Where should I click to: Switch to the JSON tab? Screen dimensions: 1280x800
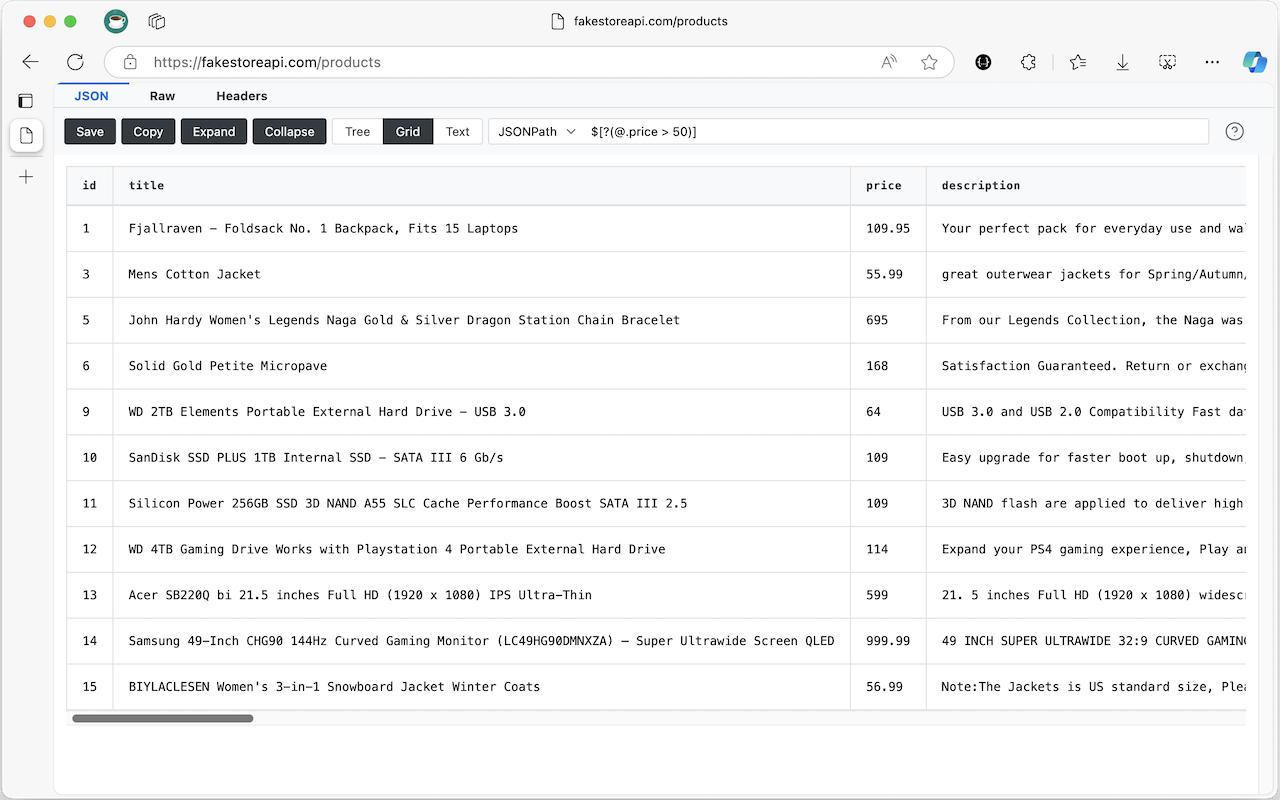[x=92, y=96]
